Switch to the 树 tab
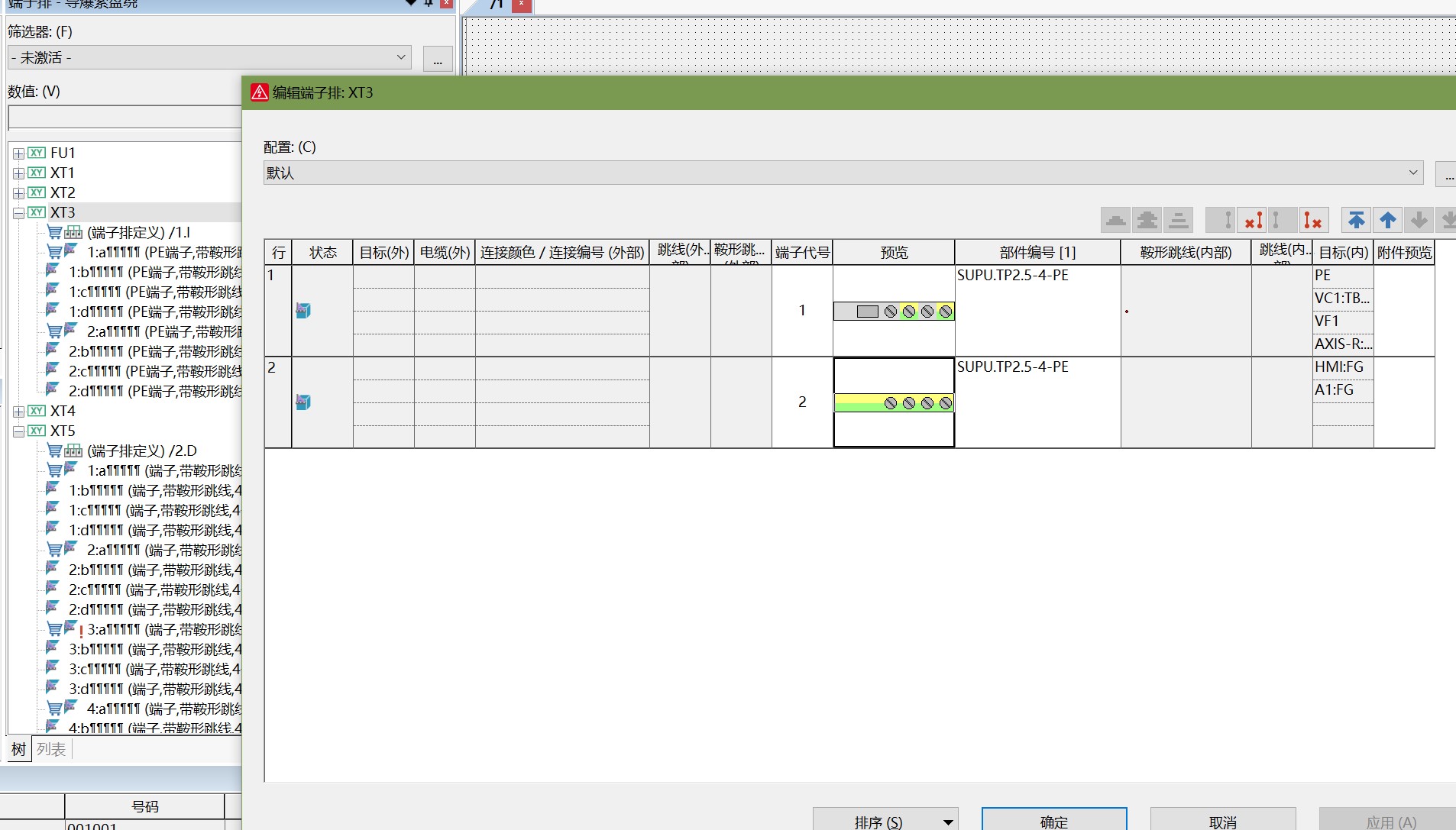Screen dimensions: 1456x830 (x=18, y=749)
